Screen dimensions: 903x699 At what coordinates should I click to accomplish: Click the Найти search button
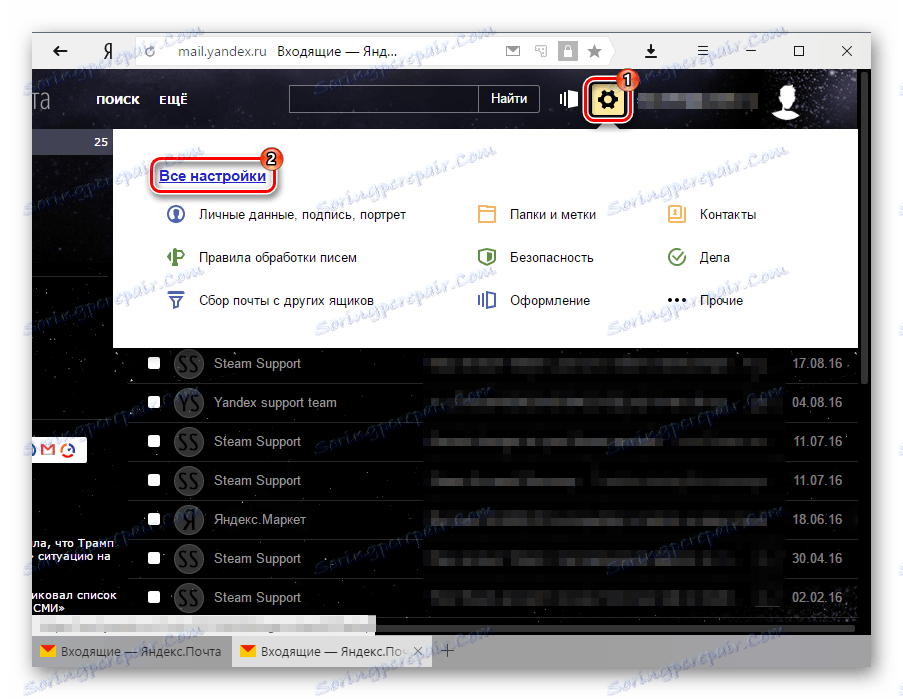[509, 99]
